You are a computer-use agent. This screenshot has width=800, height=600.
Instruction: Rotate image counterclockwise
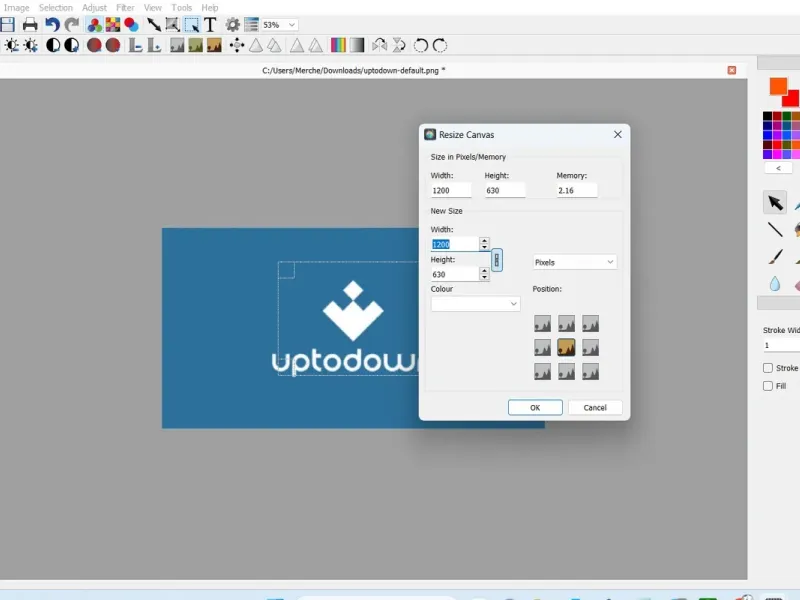[421, 45]
